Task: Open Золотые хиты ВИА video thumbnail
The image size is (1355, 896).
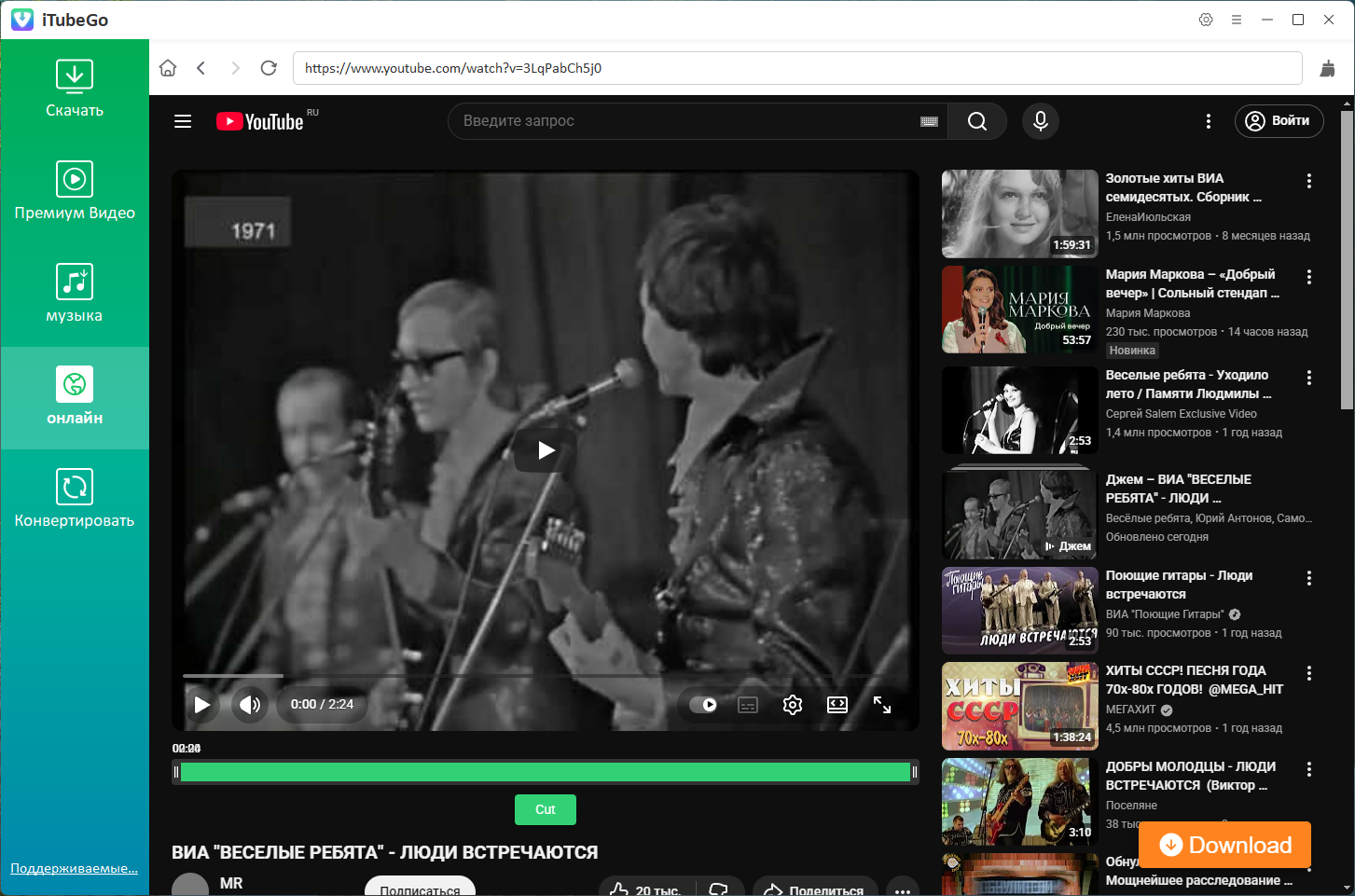Action: pyautogui.click(x=1020, y=214)
